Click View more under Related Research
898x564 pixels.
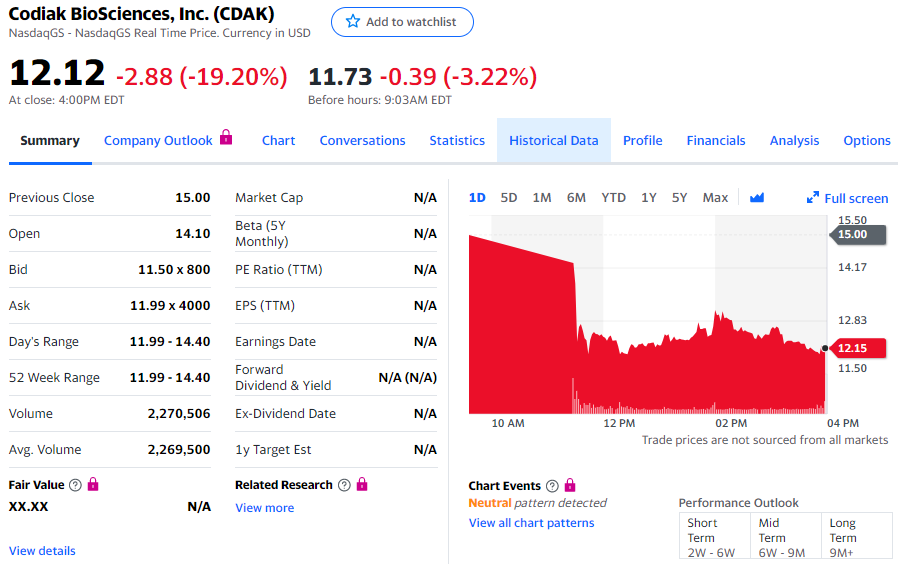[265, 508]
